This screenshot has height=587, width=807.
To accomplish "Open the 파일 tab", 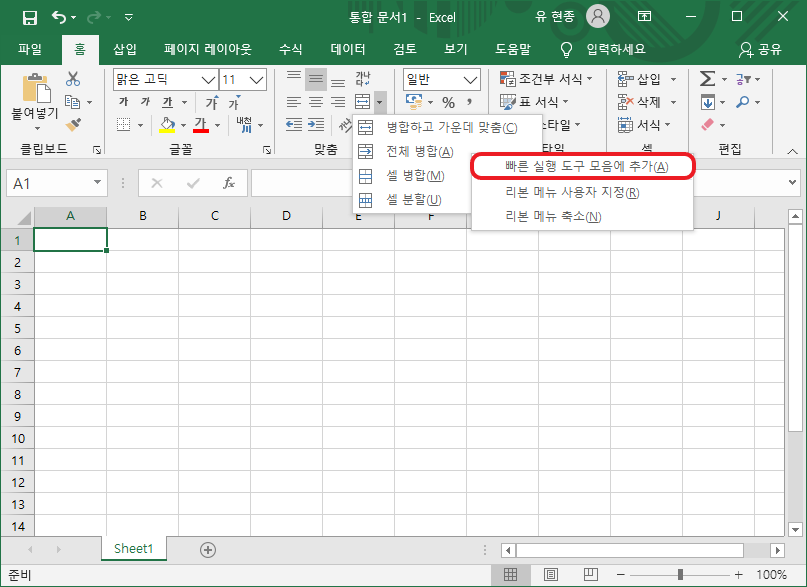I will pyautogui.click(x=30, y=49).
